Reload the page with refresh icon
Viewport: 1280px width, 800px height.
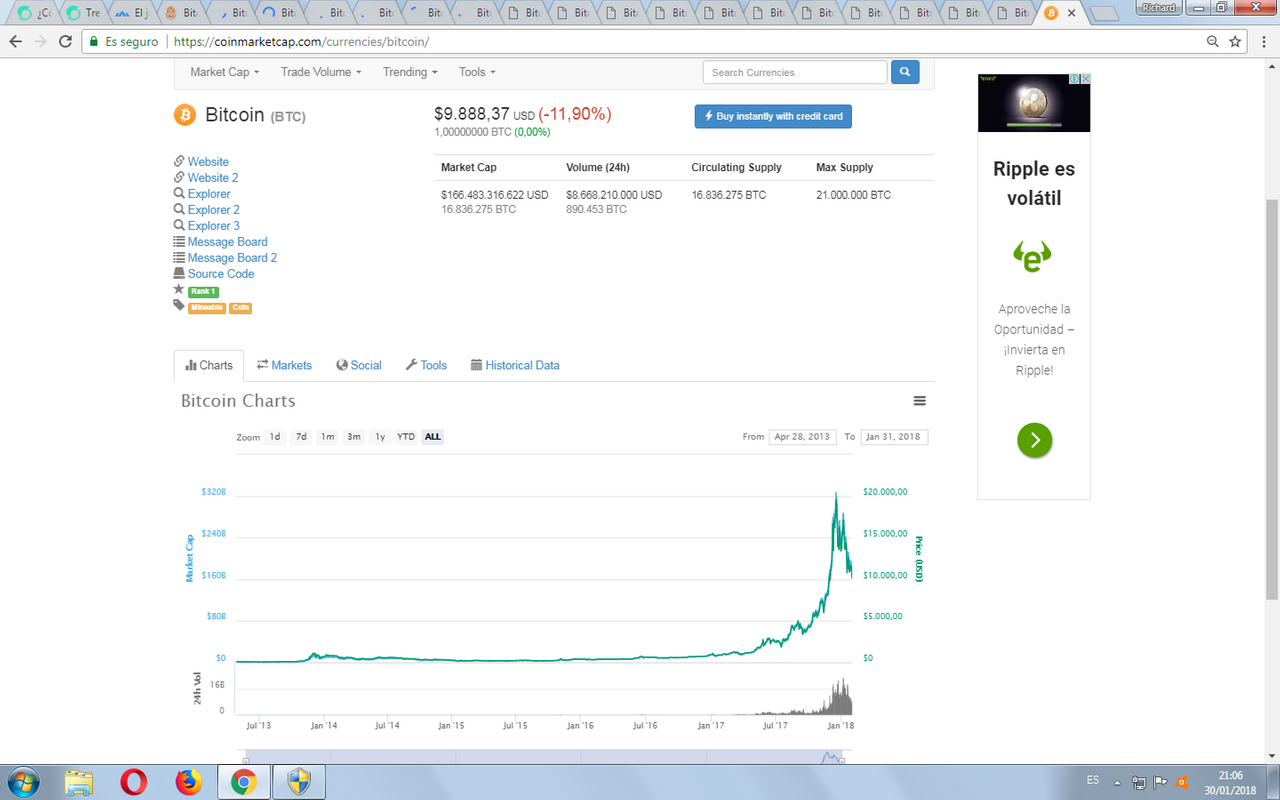coord(66,42)
